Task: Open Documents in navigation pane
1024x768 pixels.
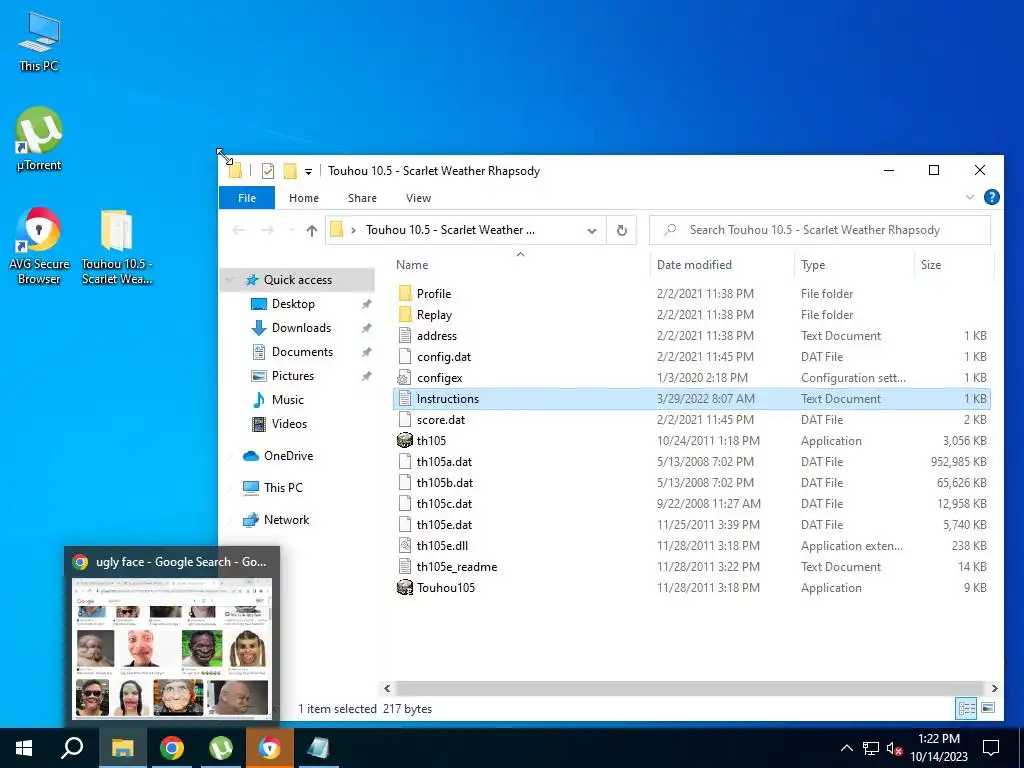Action: [302, 352]
